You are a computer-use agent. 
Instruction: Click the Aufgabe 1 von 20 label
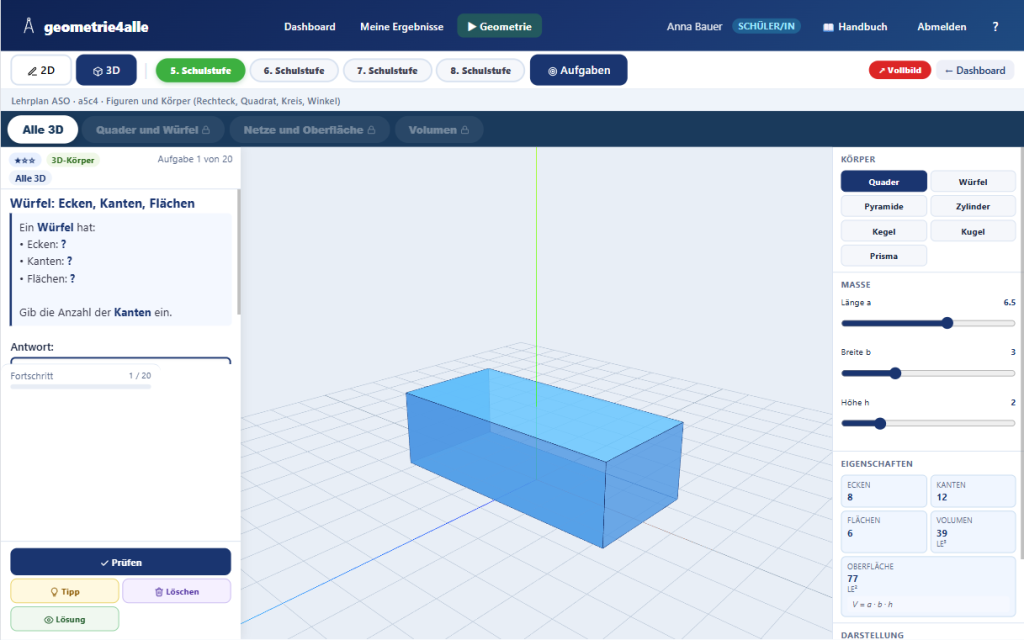pyautogui.click(x=195, y=159)
